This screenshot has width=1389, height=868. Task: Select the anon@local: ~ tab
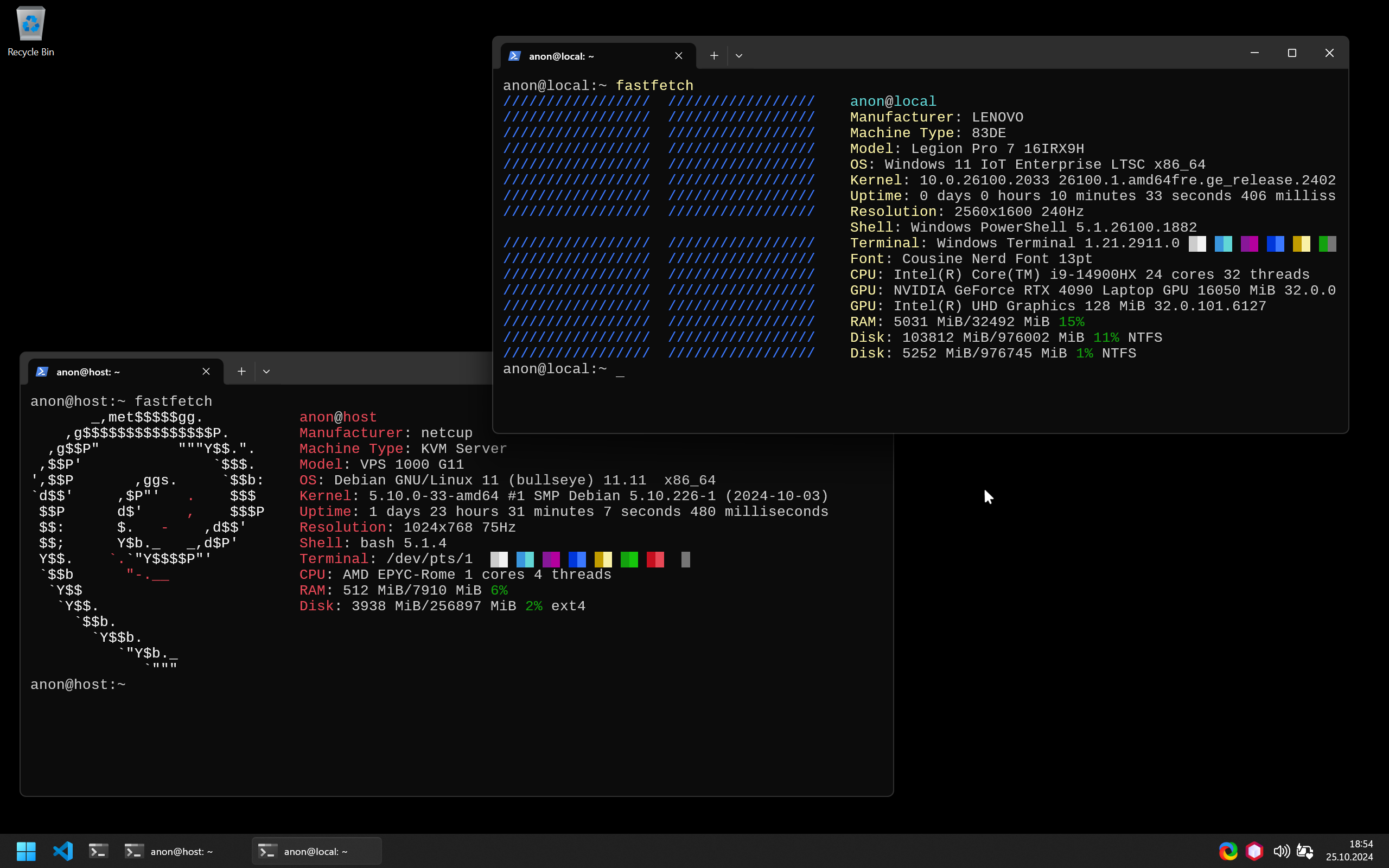click(x=598, y=56)
